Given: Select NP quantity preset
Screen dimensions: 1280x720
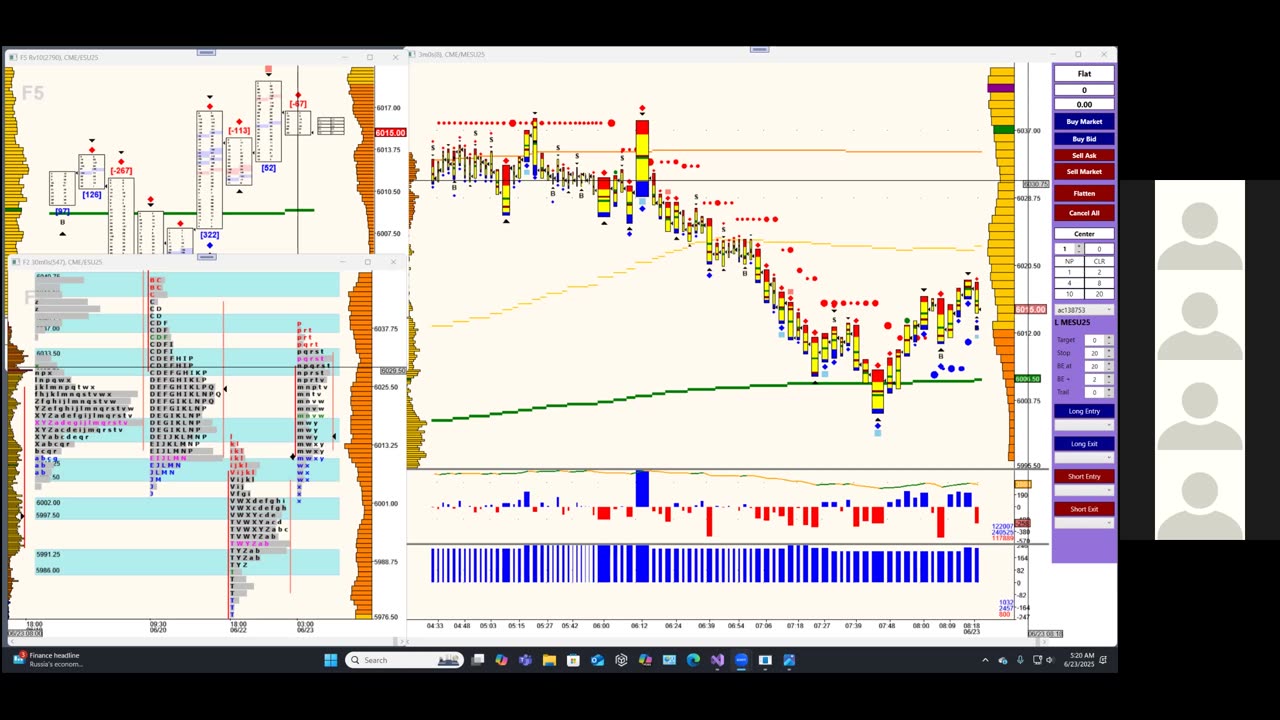Looking at the screenshot, I should coord(1069,261).
